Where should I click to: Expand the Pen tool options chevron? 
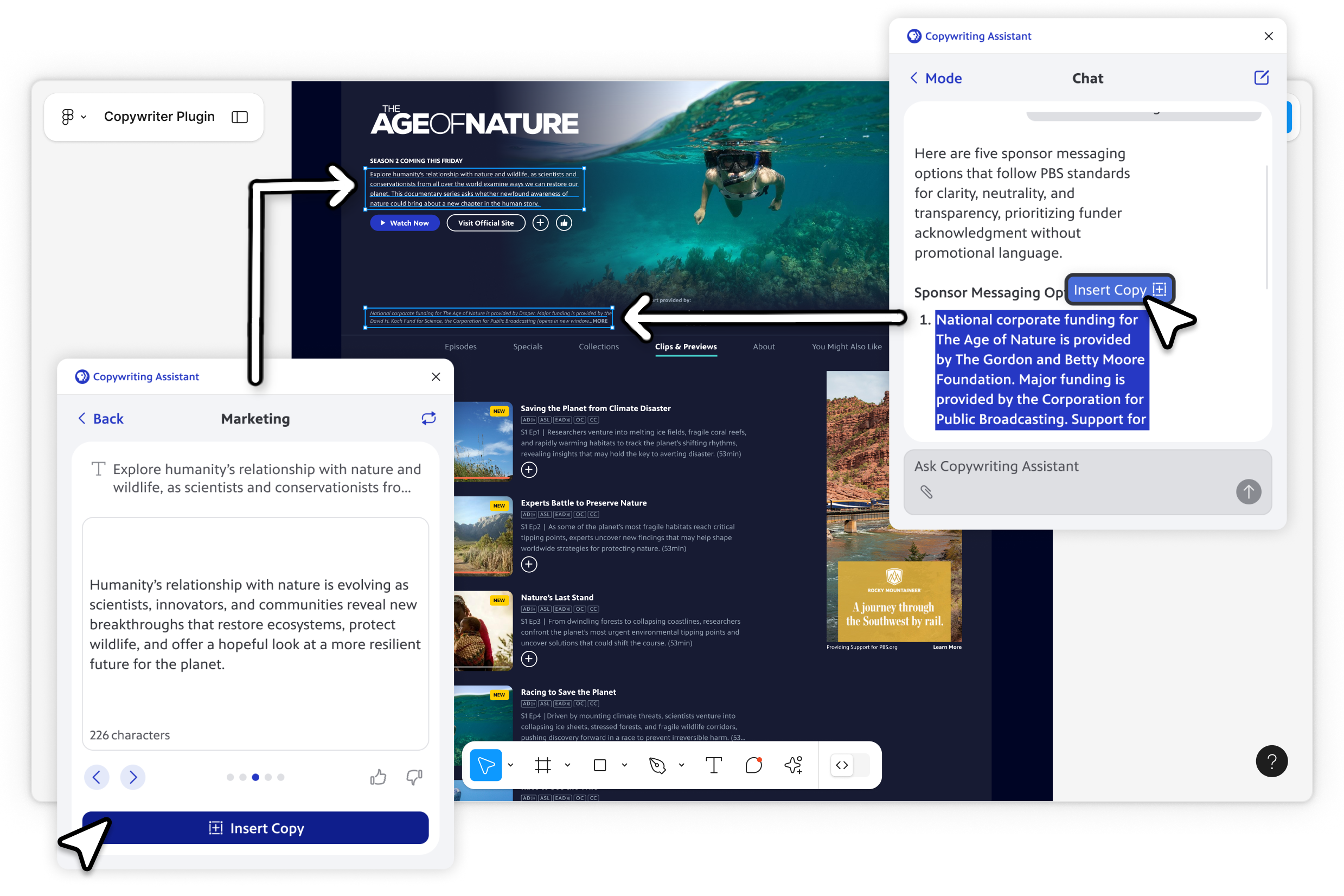[x=682, y=765]
